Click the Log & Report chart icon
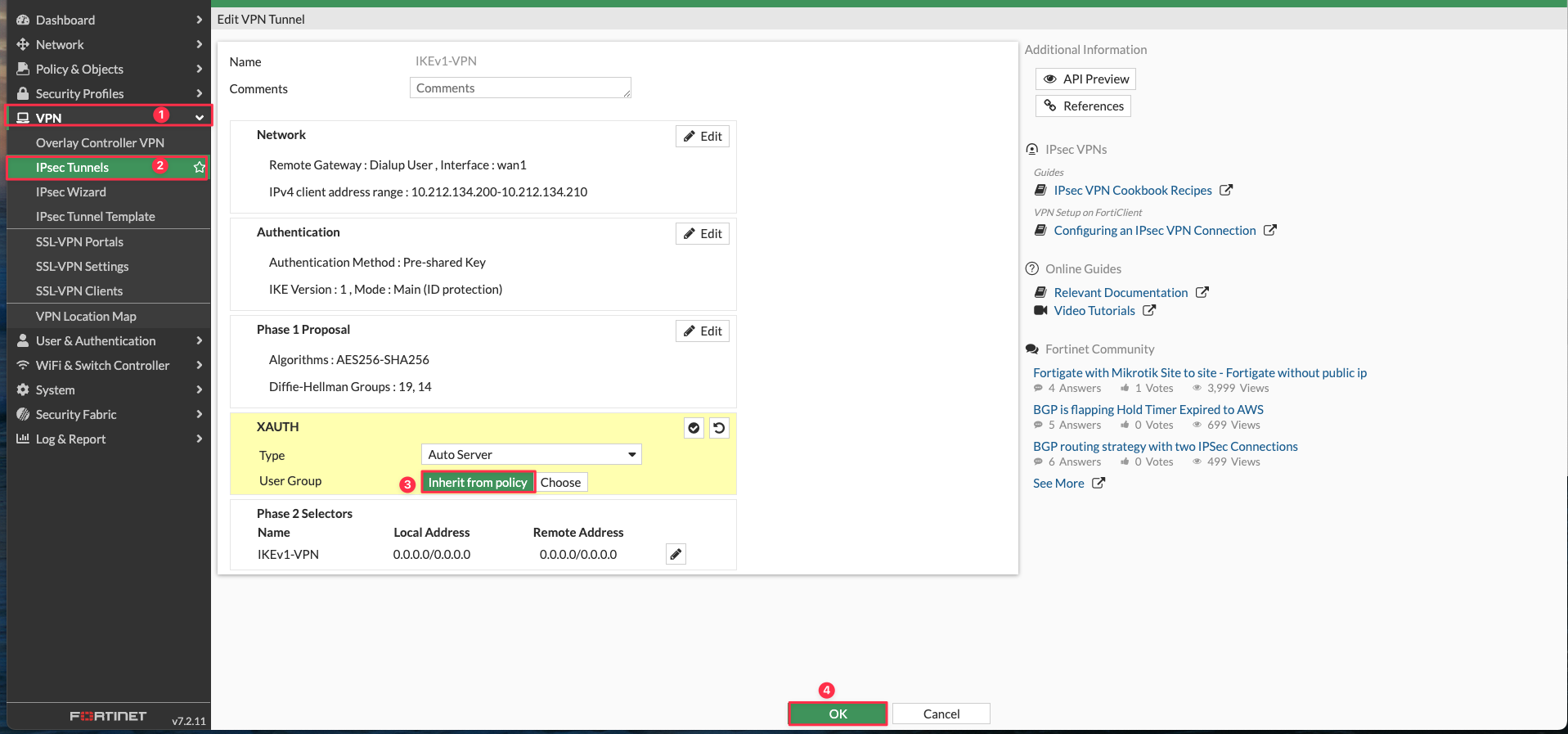The height and width of the screenshot is (734, 1568). click(23, 439)
